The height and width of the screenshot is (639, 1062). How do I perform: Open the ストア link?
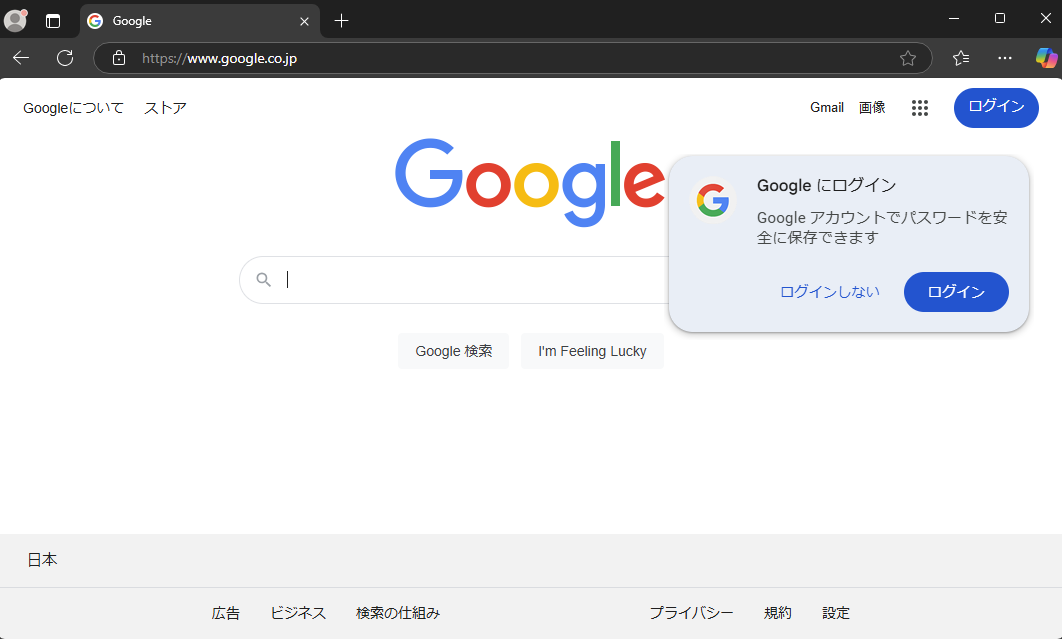(165, 108)
